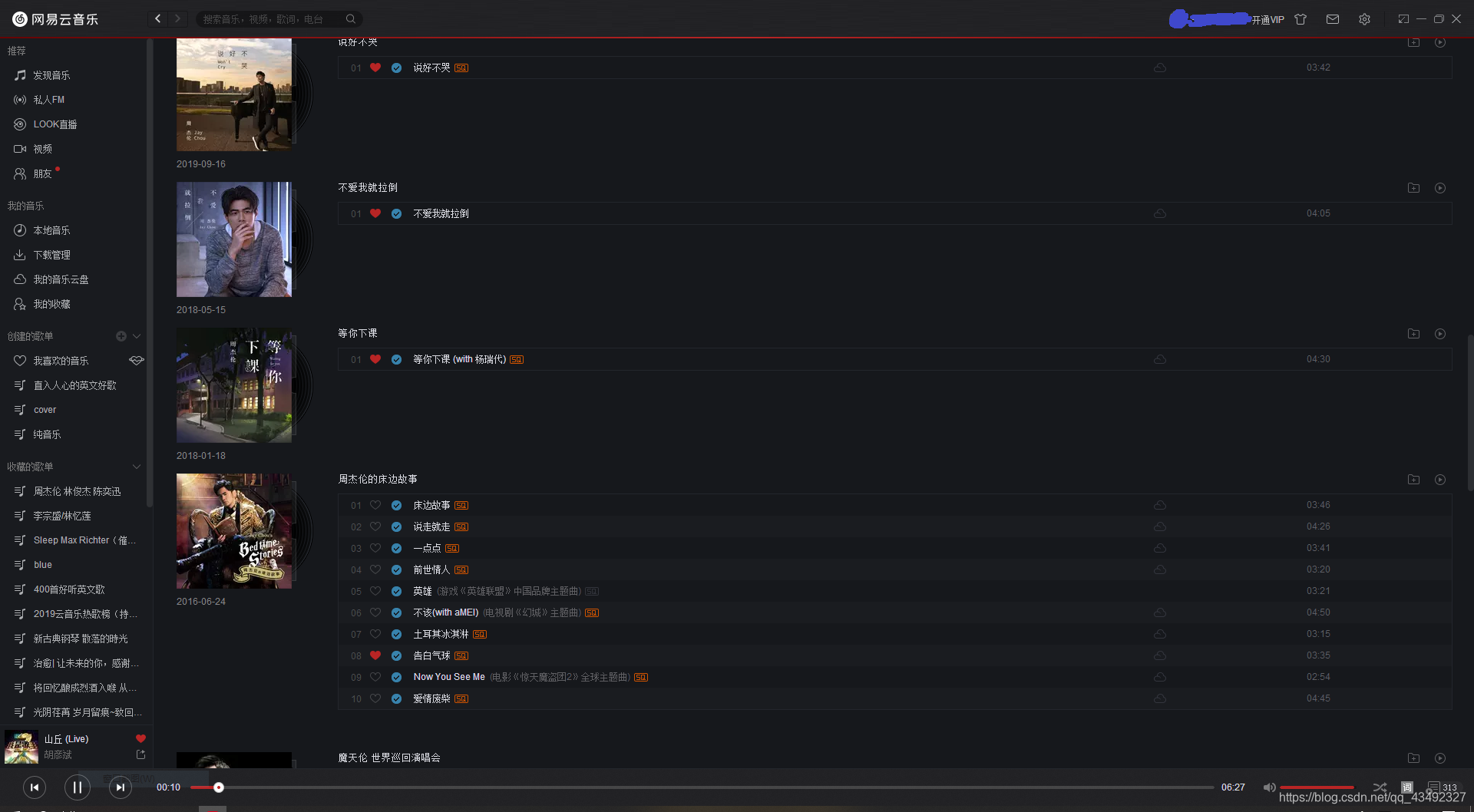Open the 周杰伦的床边故事 album title
Screen dimensions: 1474x812
click(x=378, y=479)
